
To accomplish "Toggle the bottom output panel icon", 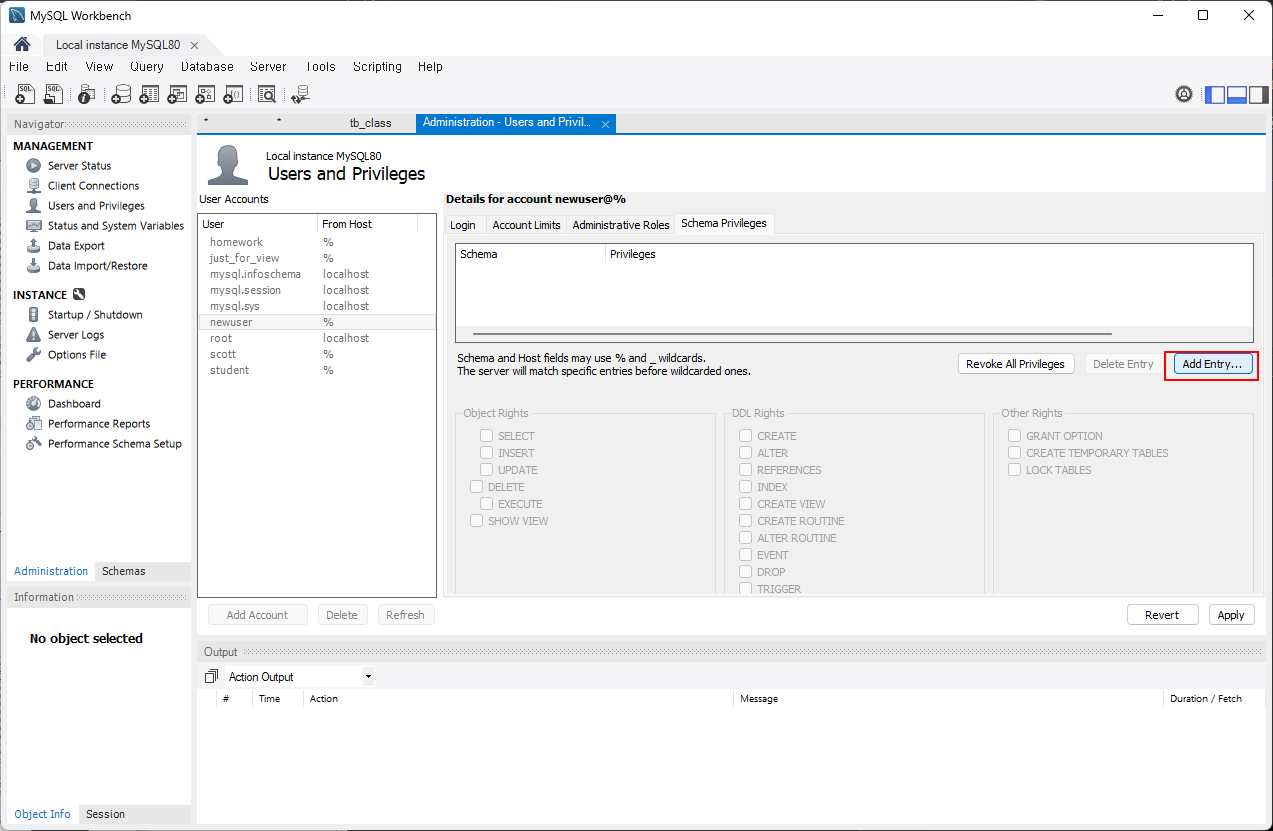I will click(1237, 95).
